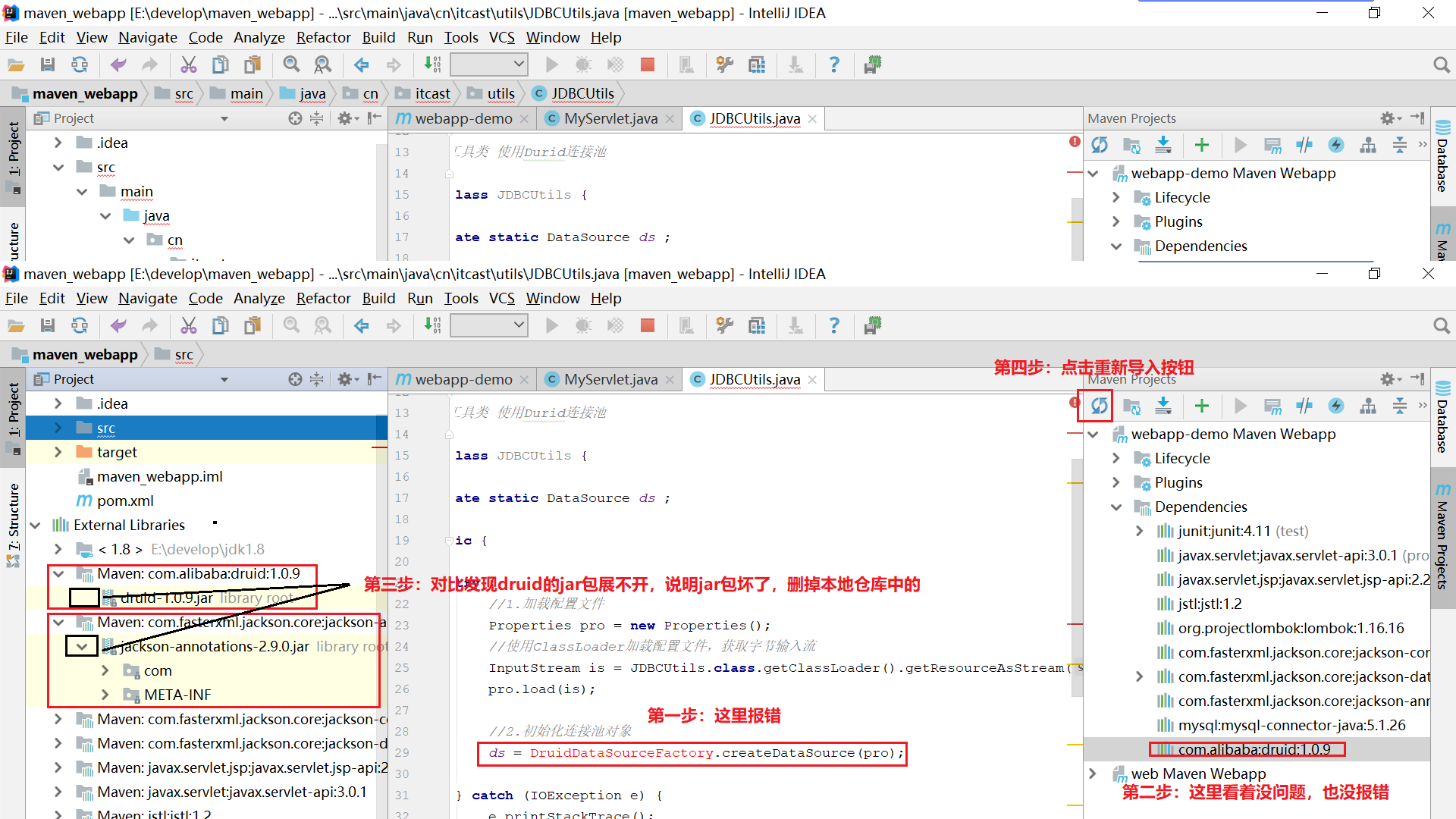Open Refactor menu in lower window
The width and height of the screenshot is (1456, 819).
323,298
